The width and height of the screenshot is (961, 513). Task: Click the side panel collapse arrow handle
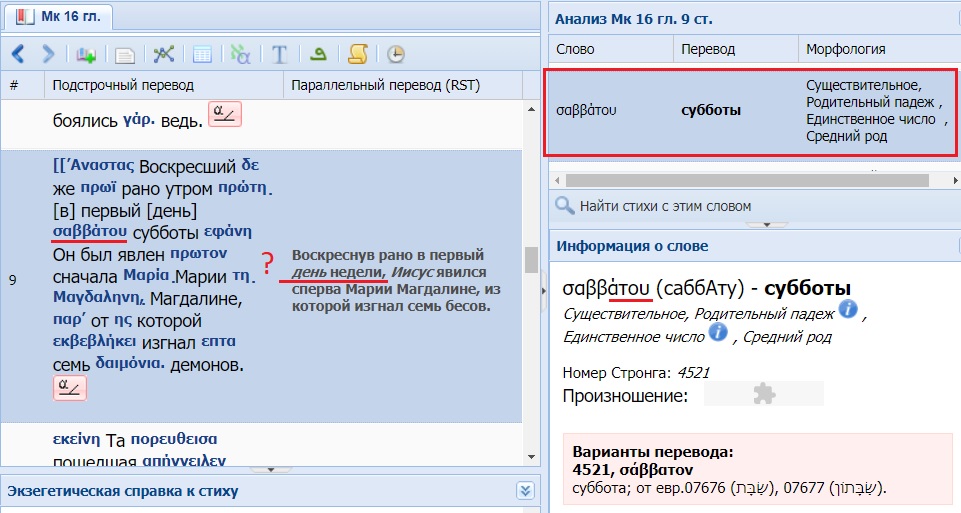(543, 290)
